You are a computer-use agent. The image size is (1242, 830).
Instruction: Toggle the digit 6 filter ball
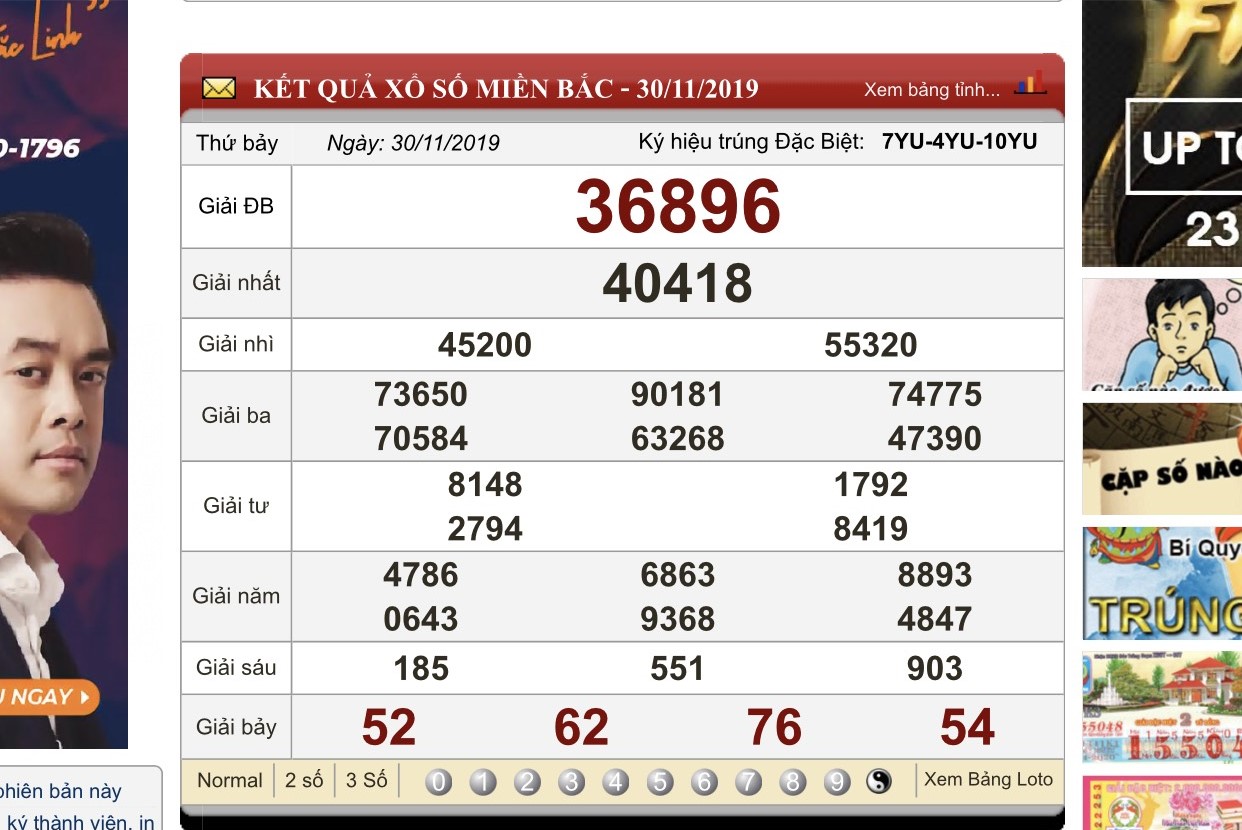(704, 782)
